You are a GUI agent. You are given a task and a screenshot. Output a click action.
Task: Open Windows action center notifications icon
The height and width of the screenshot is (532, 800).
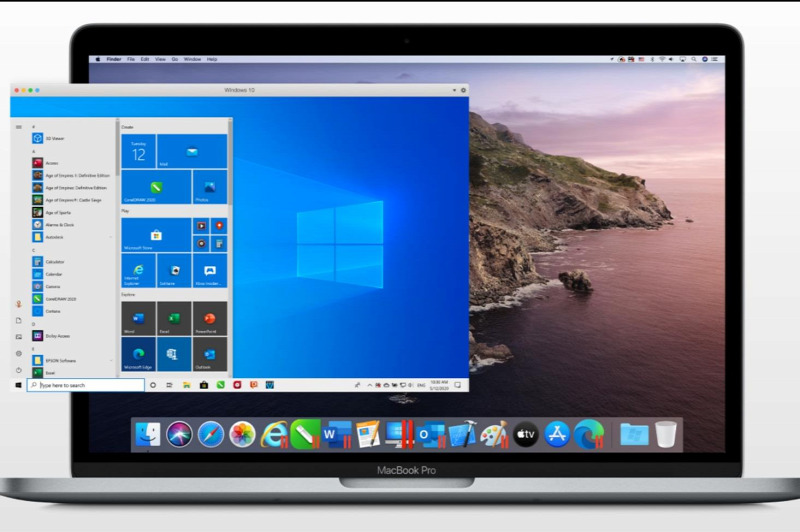point(458,385)
